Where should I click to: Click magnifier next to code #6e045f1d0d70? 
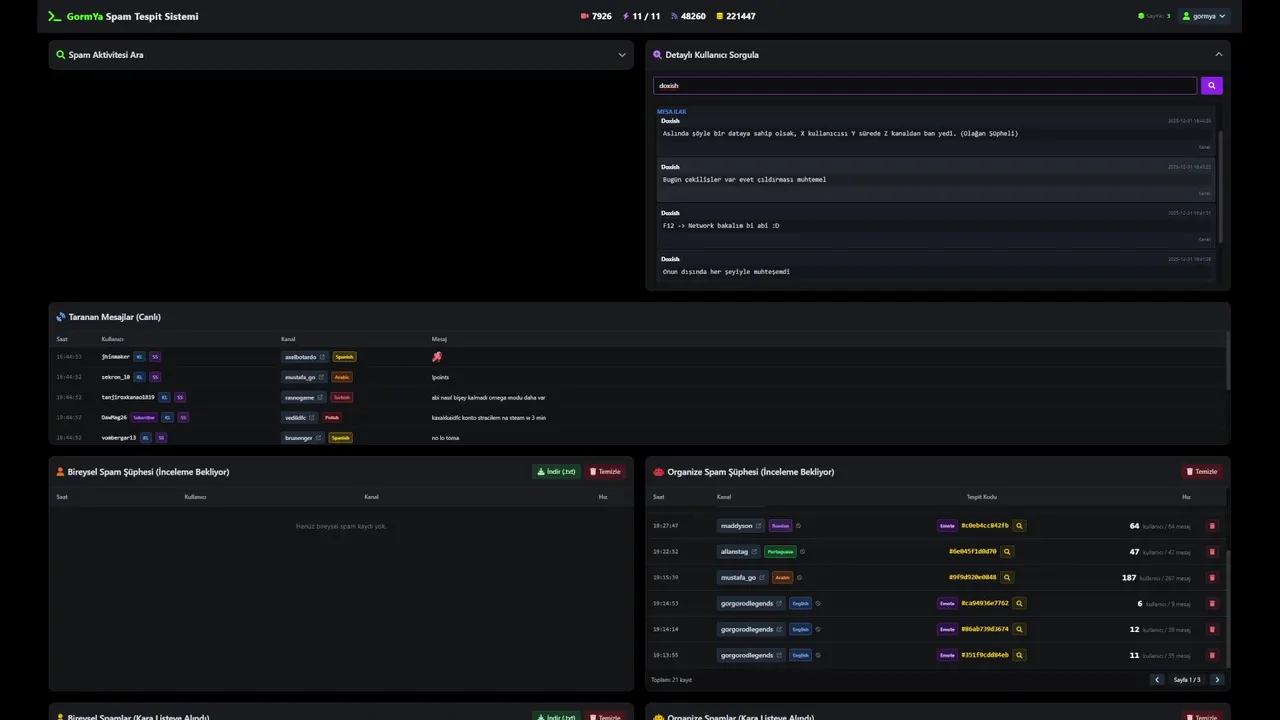pos(1007,552)
